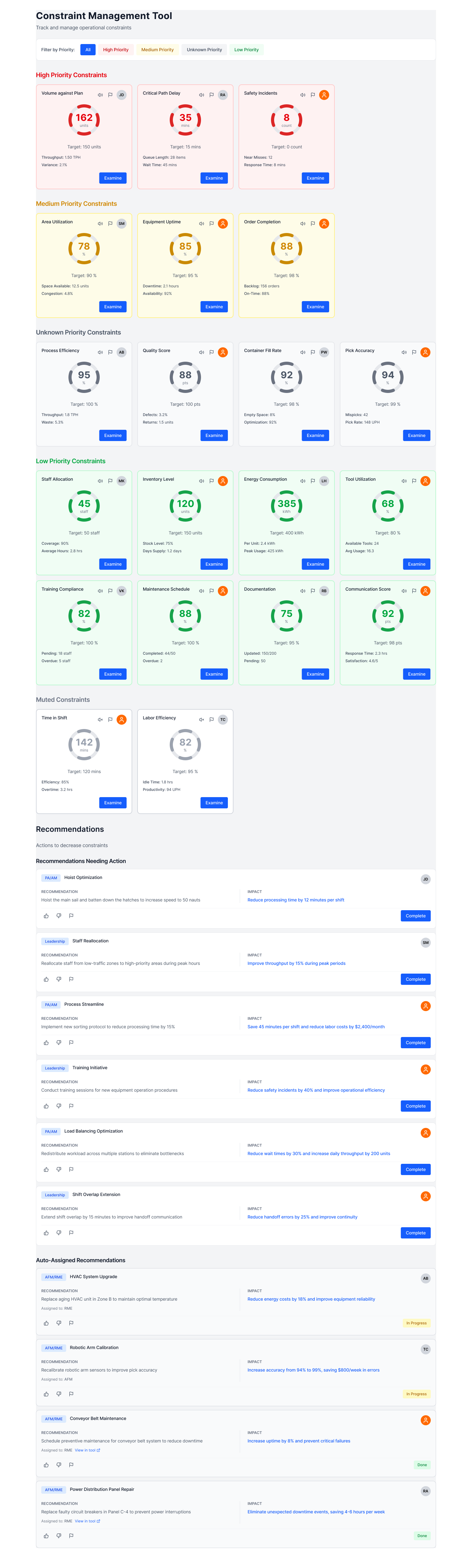Flag the Documentation card
The height and width of the screenshot is (1568, 472).
point(313,591)
